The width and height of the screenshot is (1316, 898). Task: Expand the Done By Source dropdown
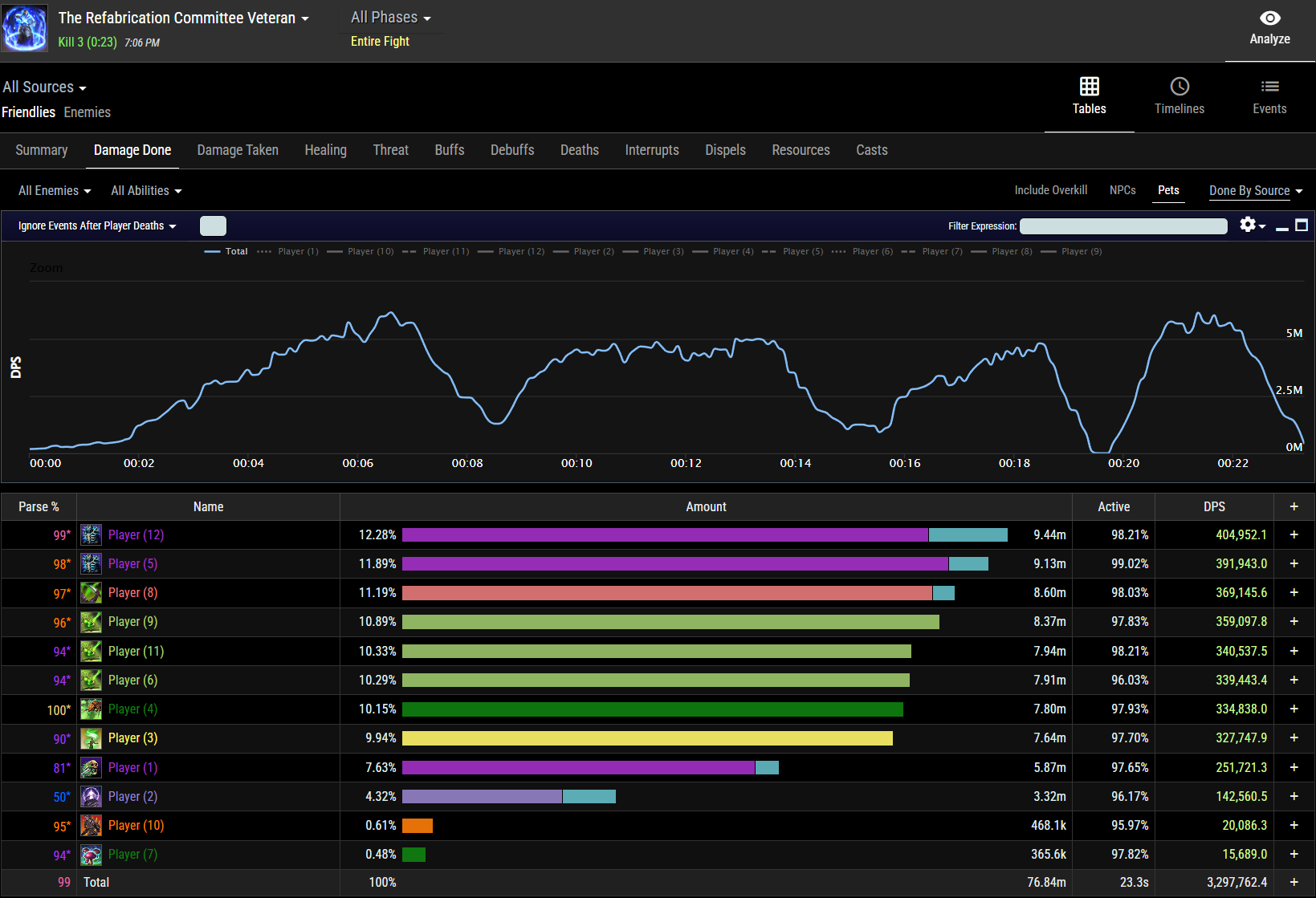(1255, 191)
